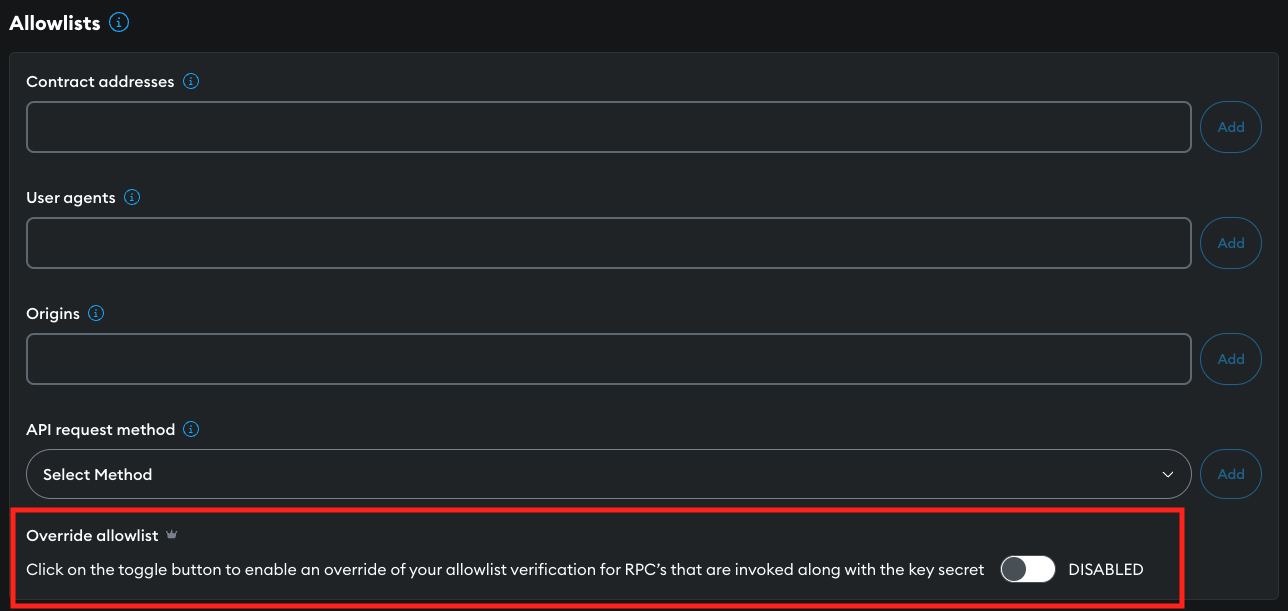Image resolution: width=1288 pixels, height=611 pixels.
Task: Click the DISABLED status label
Action: coord(1105,569)
